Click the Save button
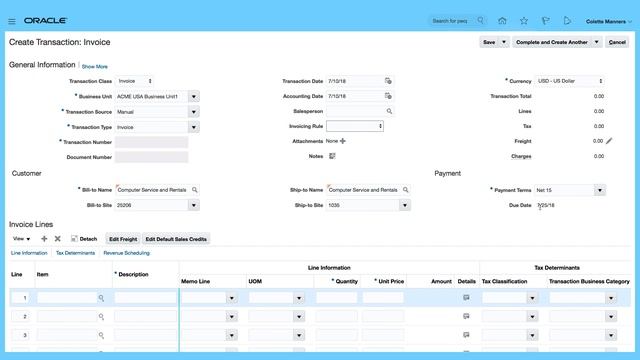Viewport: 640px width, 360px height. [x=489, y=42]
